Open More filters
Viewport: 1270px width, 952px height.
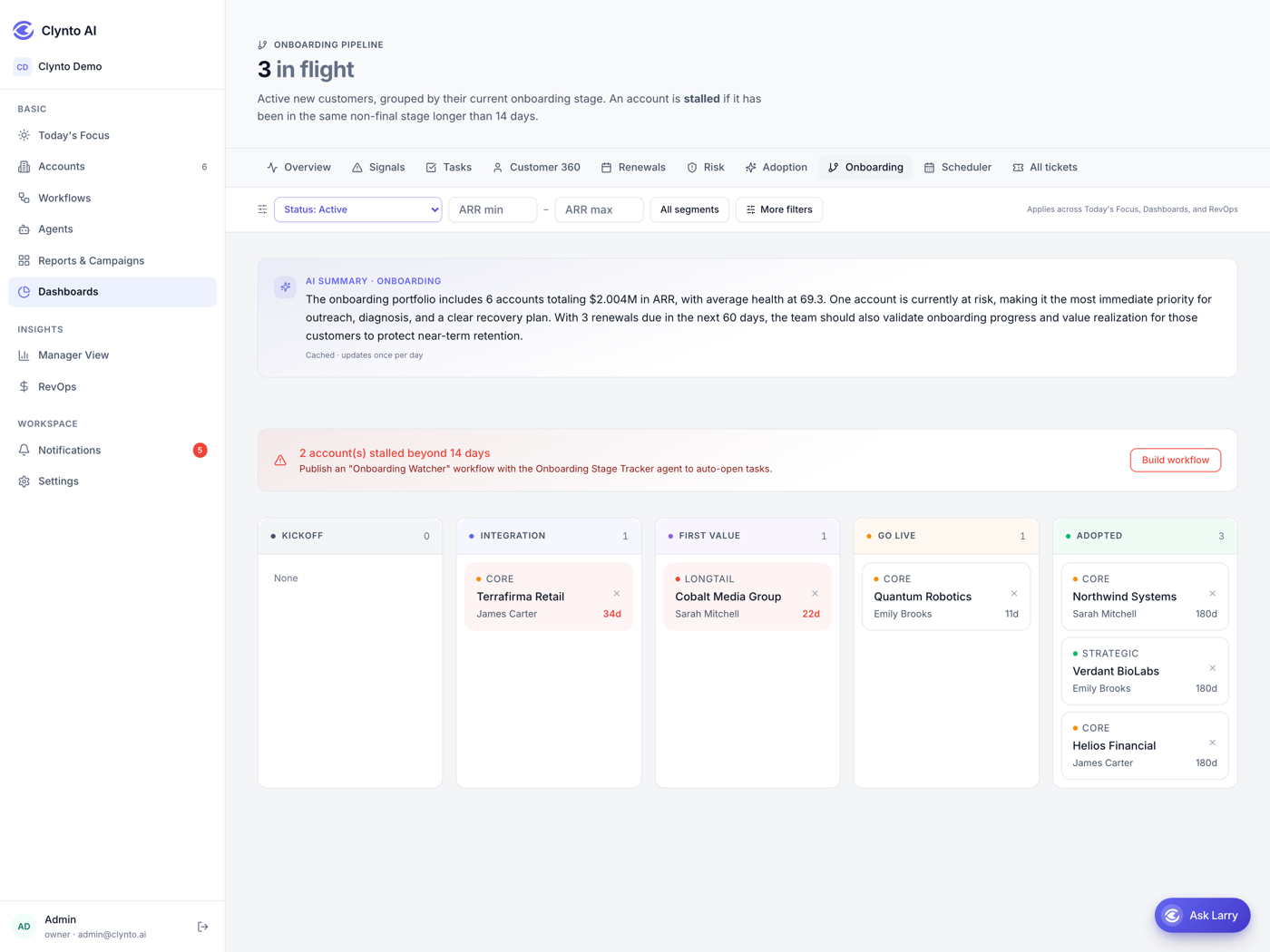[x=779, y=209]
